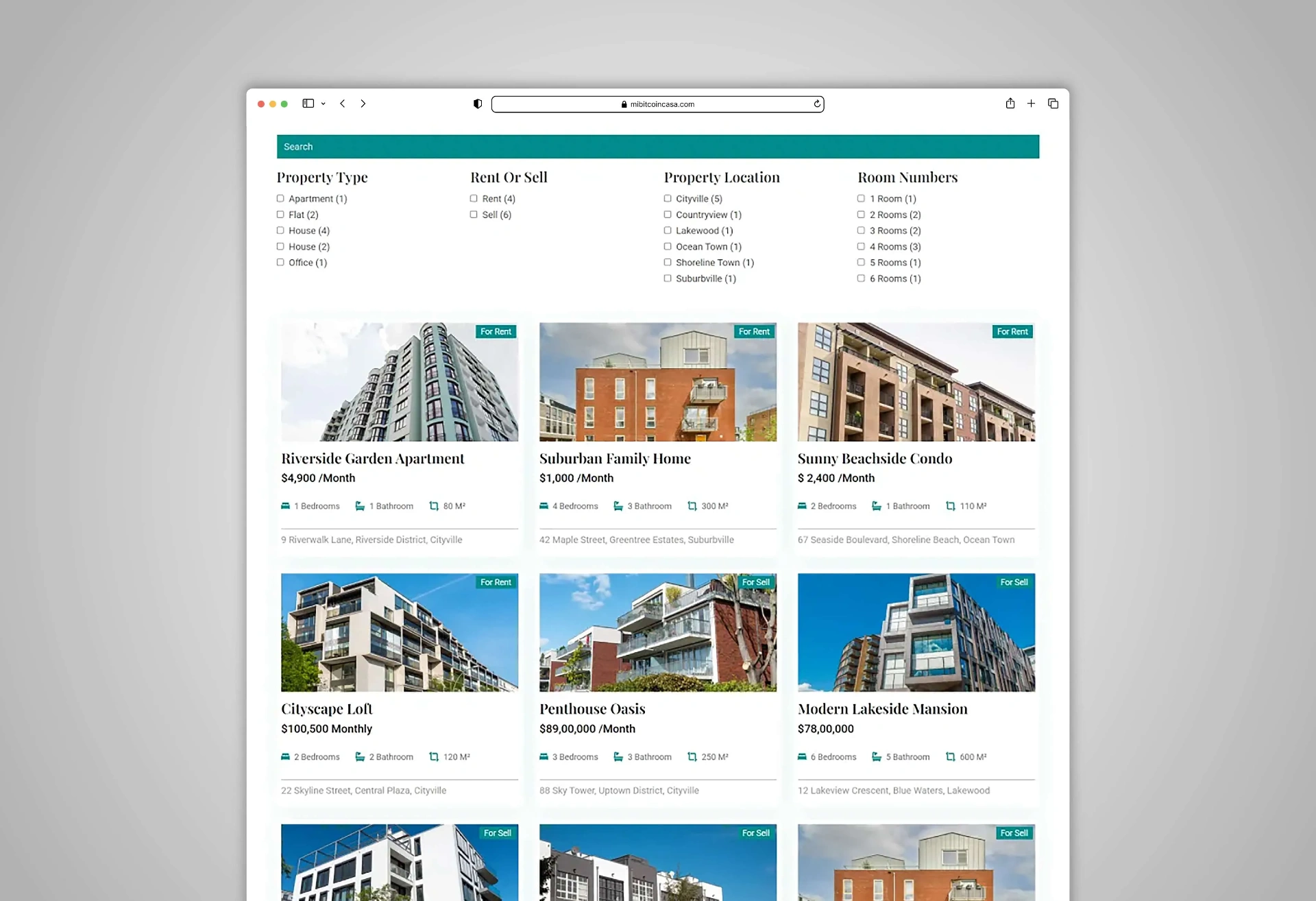Open the privacy shield icon

click(x=478, y=104)
